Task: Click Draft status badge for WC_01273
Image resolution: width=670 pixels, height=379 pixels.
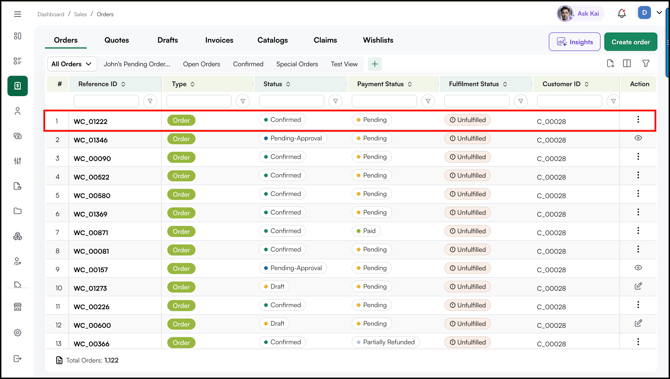Action: click(x=274, y=286)
